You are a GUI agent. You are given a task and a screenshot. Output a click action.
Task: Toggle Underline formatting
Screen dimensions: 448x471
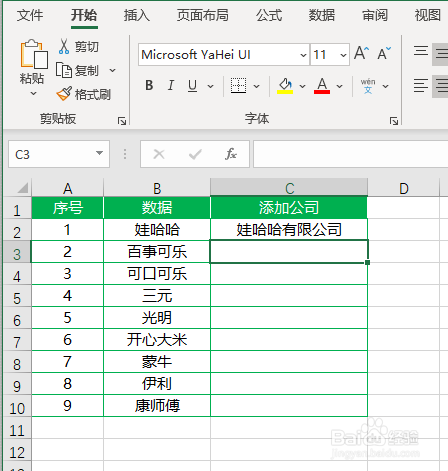pyautogui.click(x=192, y=86)
